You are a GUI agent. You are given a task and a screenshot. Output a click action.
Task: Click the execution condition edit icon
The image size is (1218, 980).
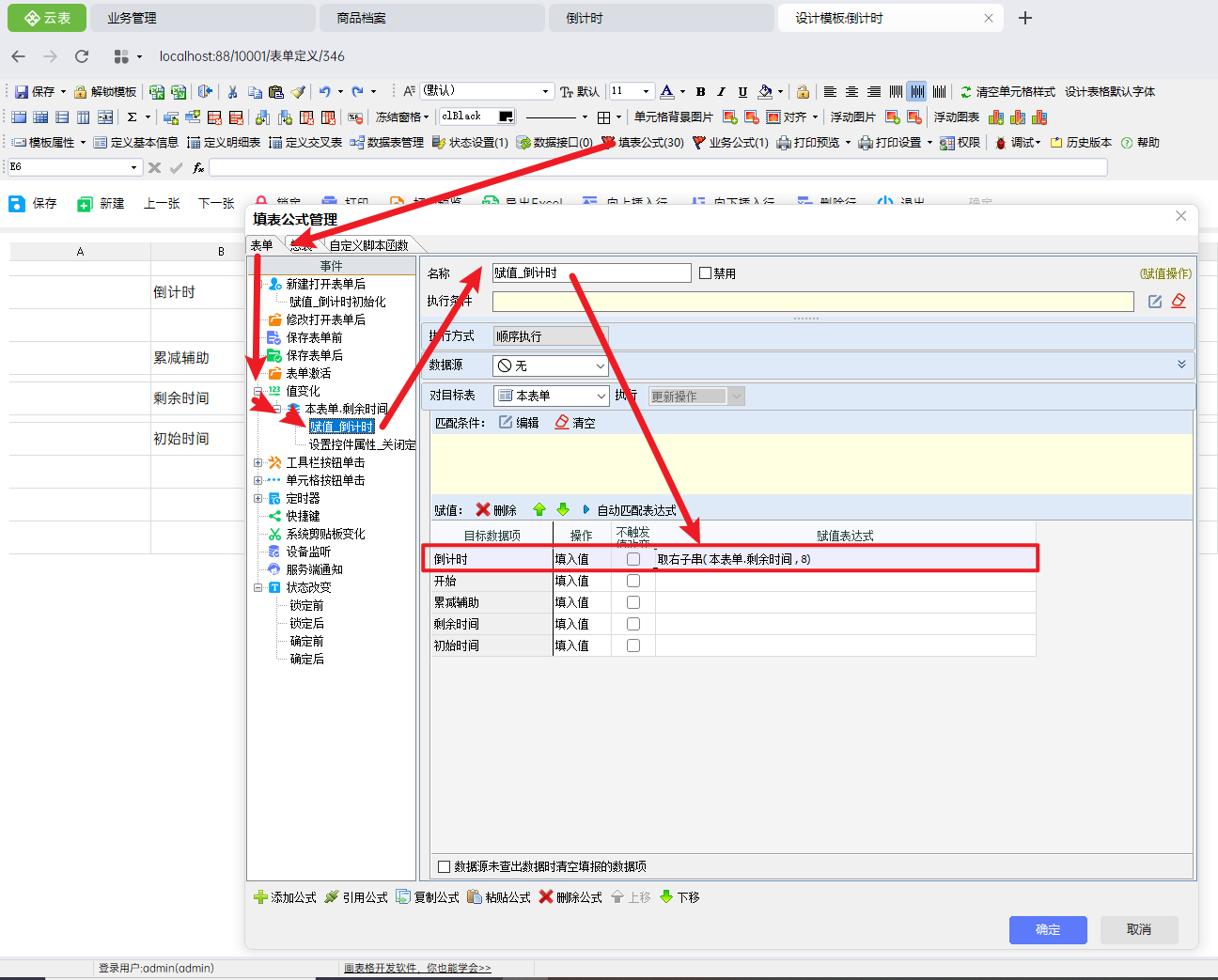1155,302
